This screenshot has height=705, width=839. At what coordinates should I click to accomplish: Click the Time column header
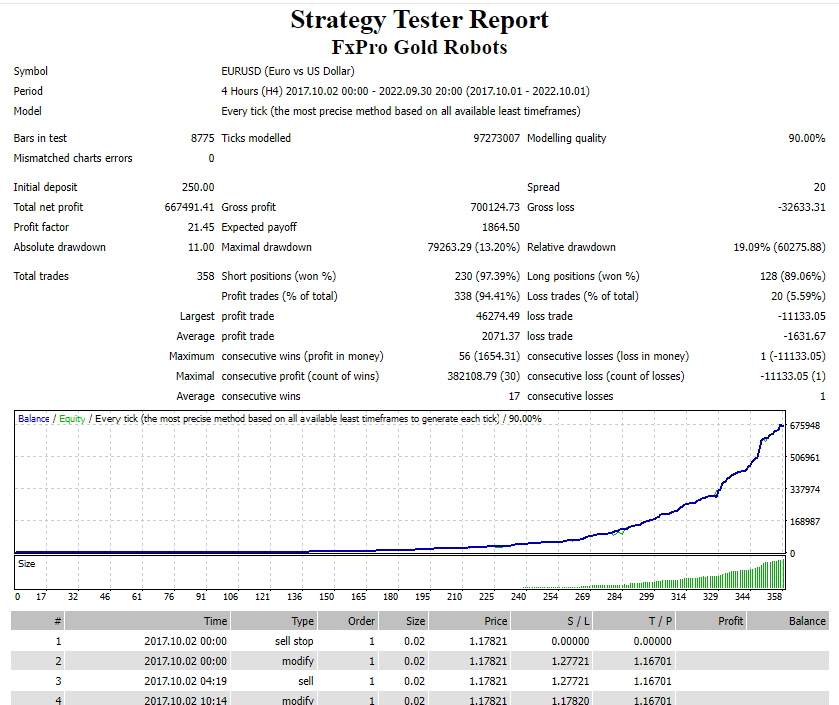[147, 621]
